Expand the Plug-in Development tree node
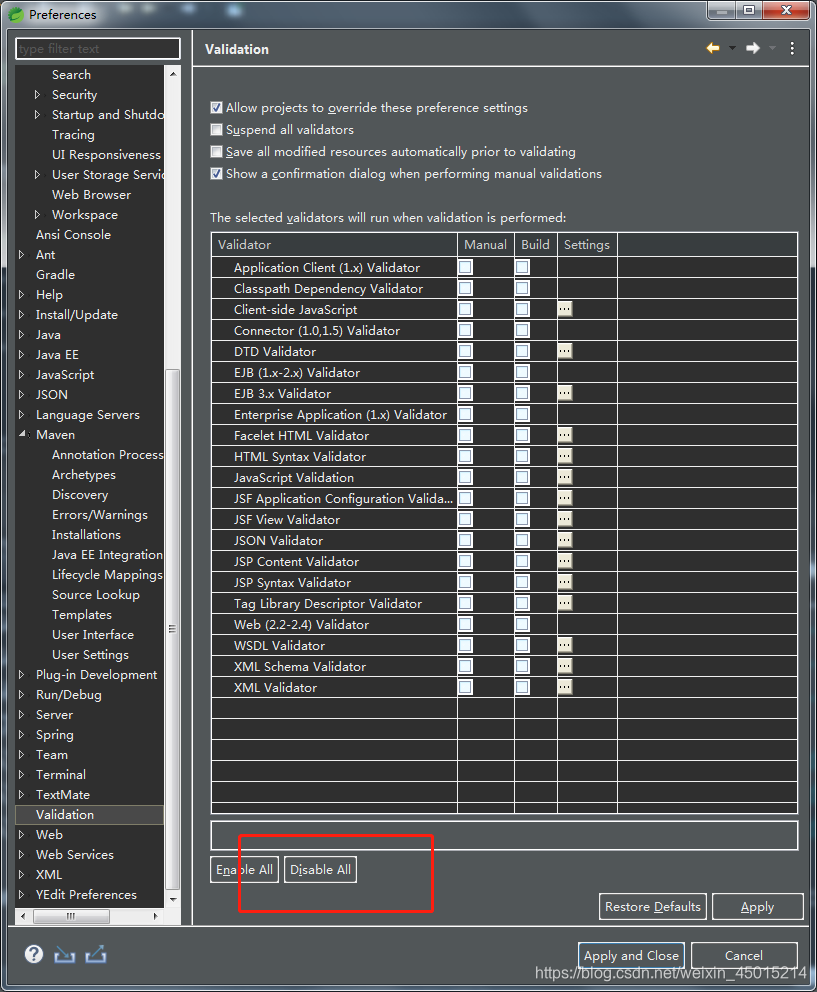 coord(22,674)
